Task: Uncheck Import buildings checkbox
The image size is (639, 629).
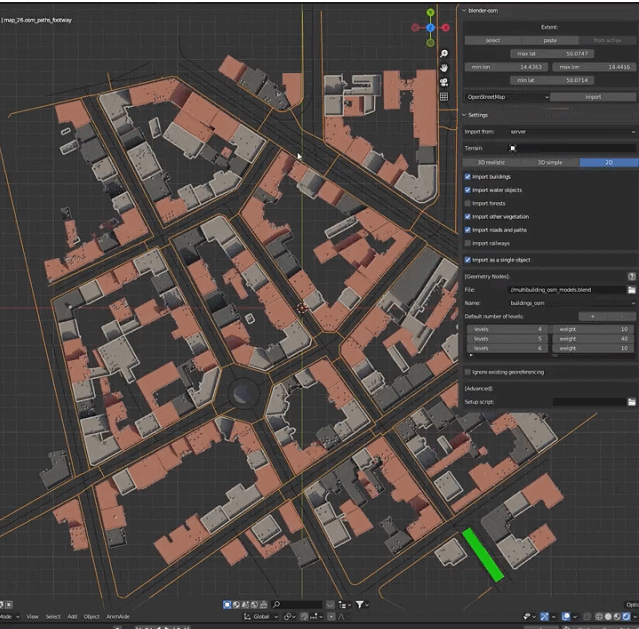Action: click(468, 176)
